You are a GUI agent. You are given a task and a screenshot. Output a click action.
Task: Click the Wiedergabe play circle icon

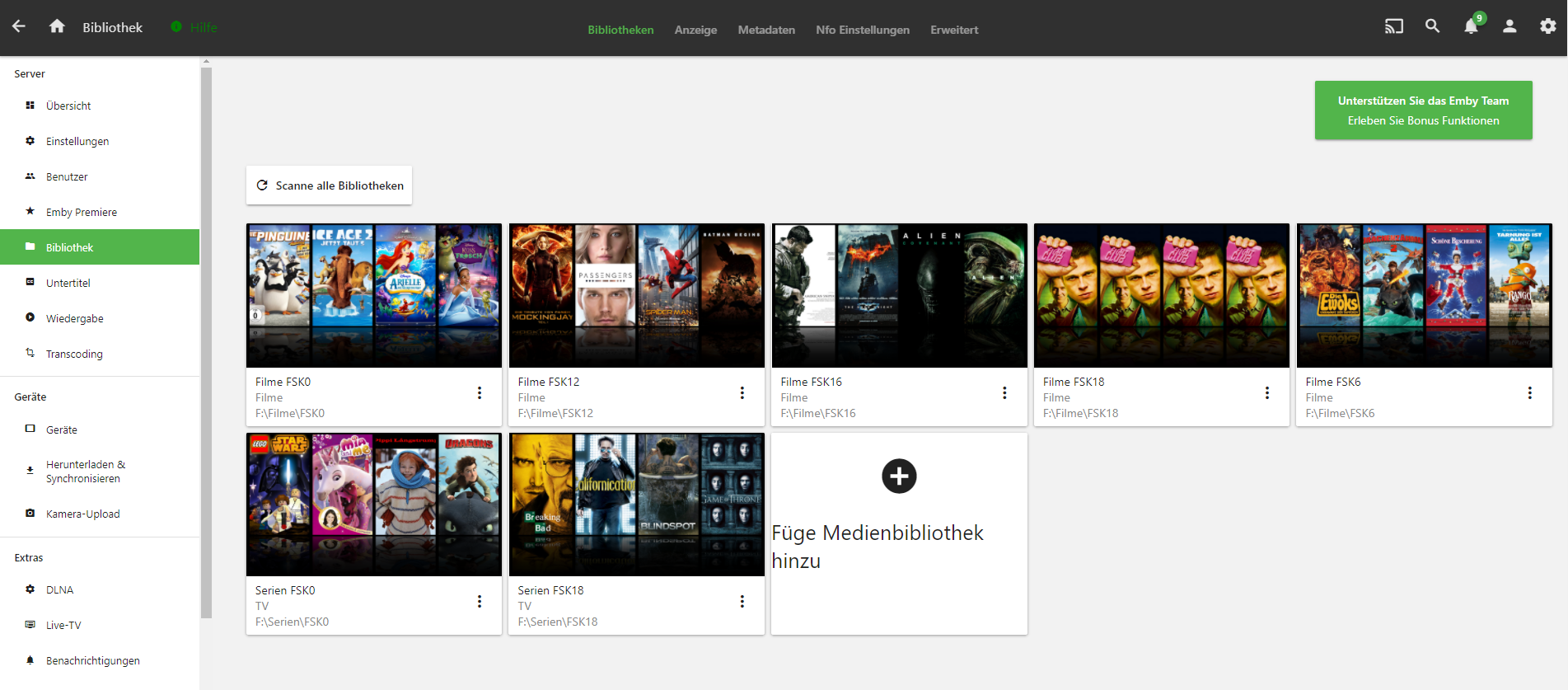click(30, 317)
